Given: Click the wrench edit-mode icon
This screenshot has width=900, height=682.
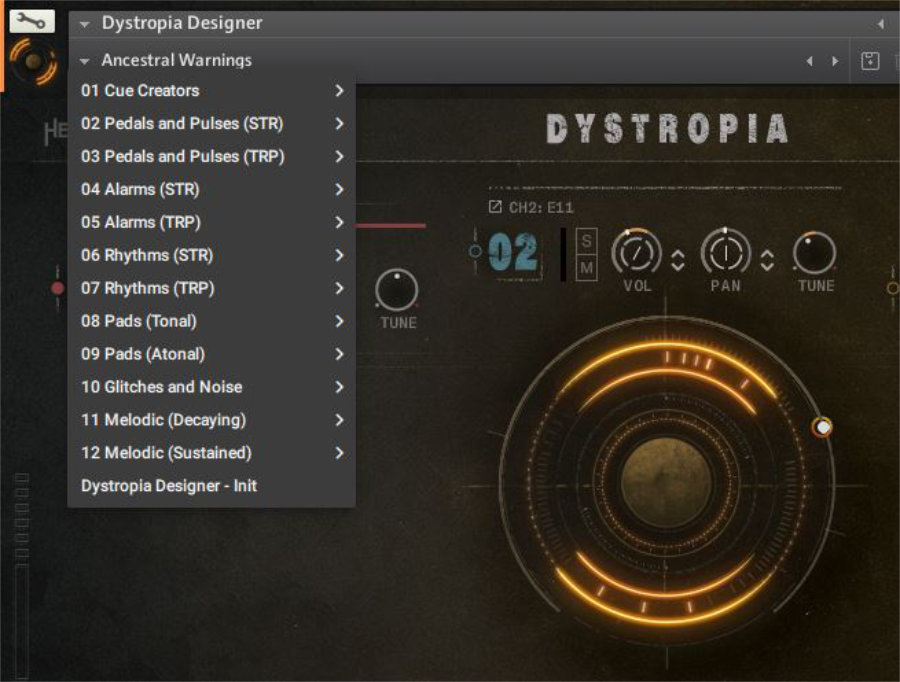Looking at the screenshot, I should pos(32,20).
